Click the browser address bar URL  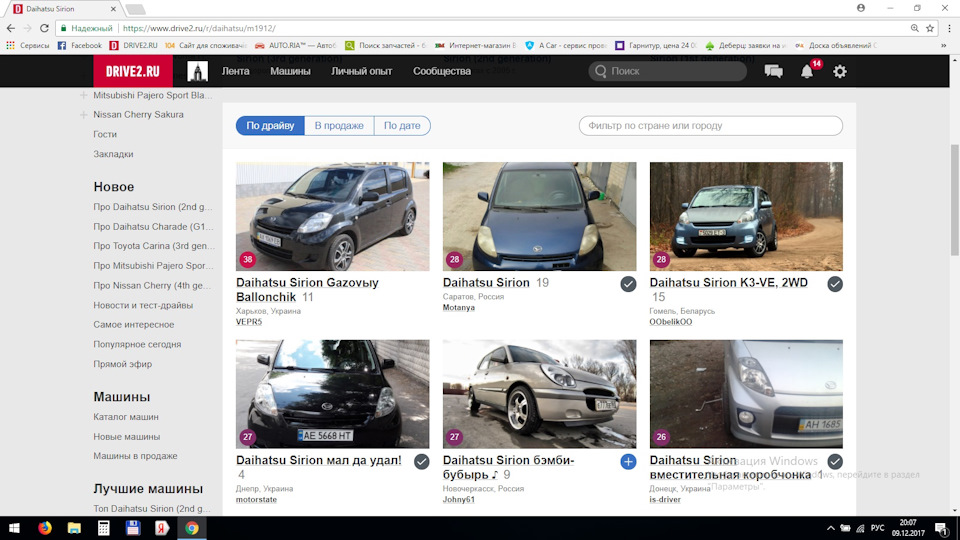pos(199,28)
